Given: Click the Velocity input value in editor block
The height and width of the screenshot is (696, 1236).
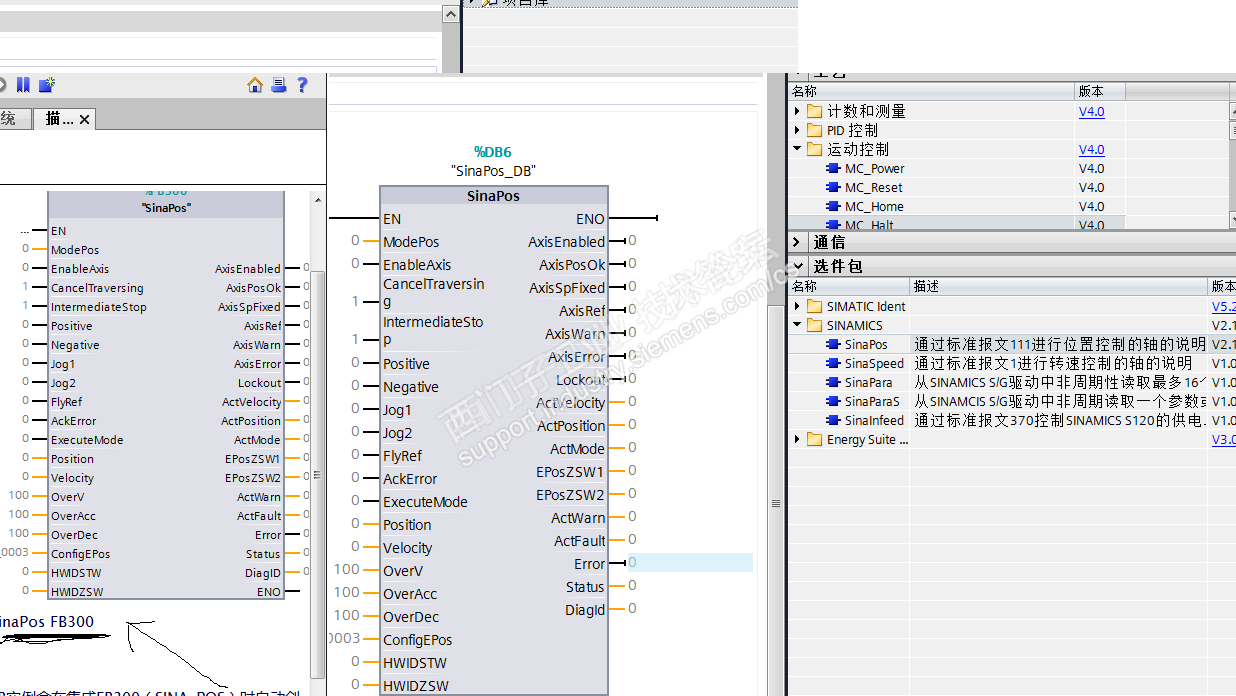Looking at the screenshot, I should 355,547.
